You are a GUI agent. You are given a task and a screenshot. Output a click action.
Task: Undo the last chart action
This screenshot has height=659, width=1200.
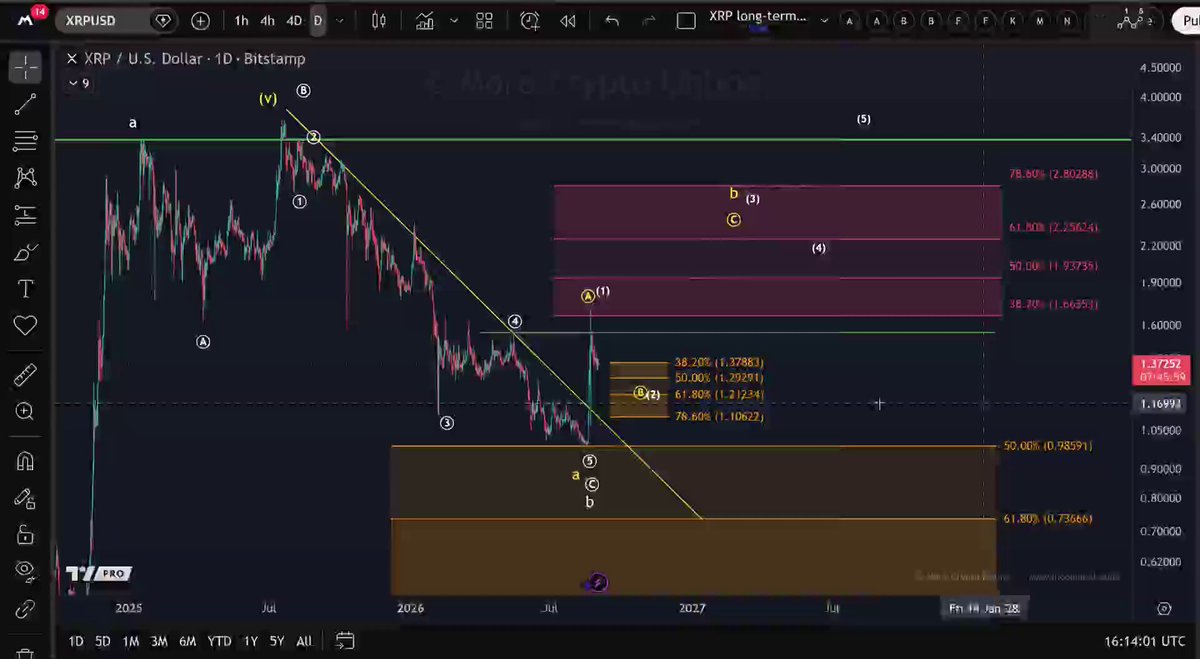(x=612, y=20)
